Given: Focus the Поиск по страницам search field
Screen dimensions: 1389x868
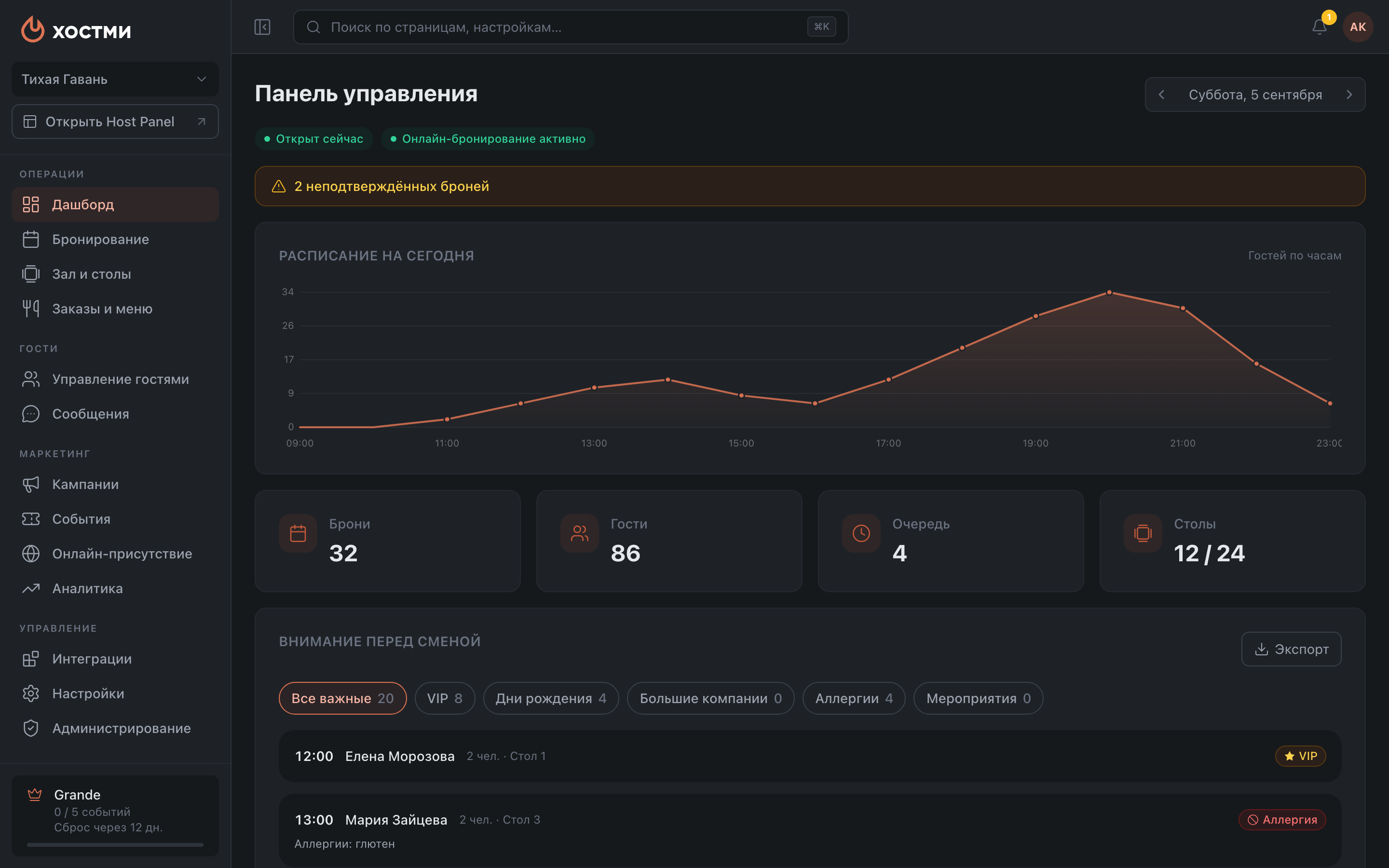Looking at the screenshot, I should (x=571, y=27).
